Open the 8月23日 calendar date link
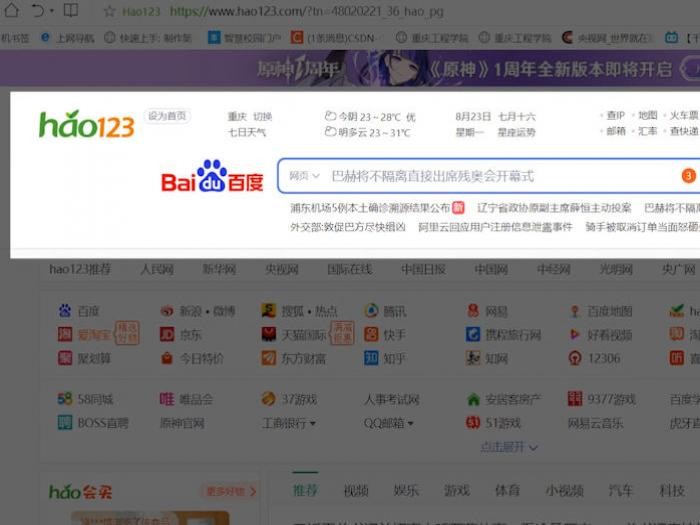This screenshot has height=525, width=700. [x=473, y=117]
